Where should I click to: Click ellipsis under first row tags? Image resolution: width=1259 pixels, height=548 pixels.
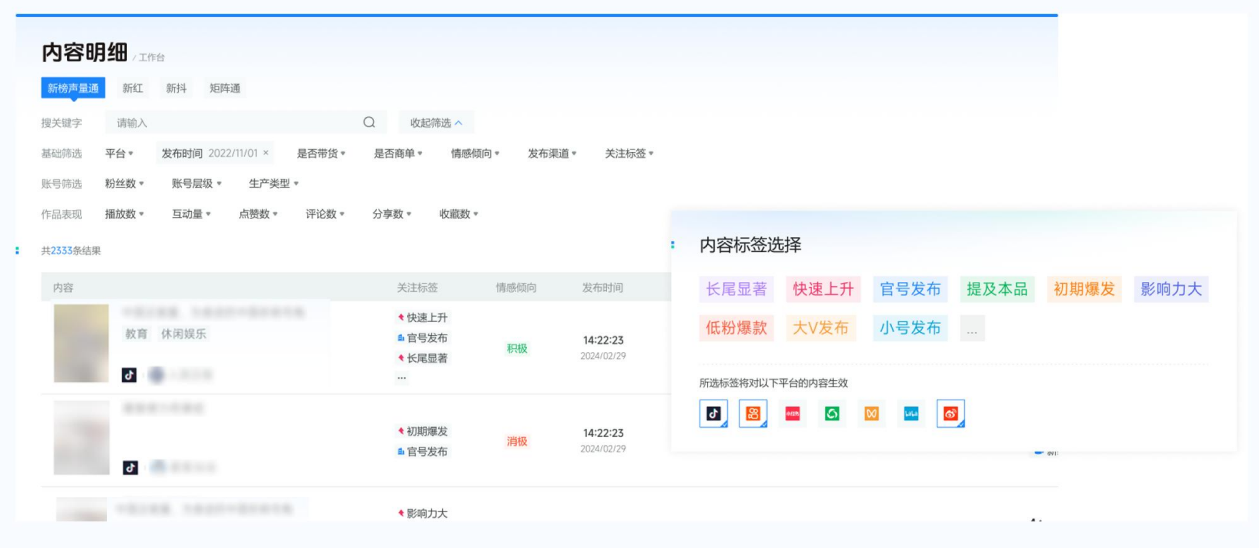coord(401,376)
